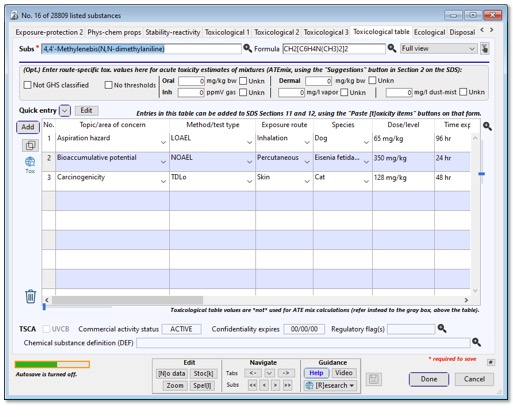Toggle Dermal Unkn checkbox

click(372, 80)
